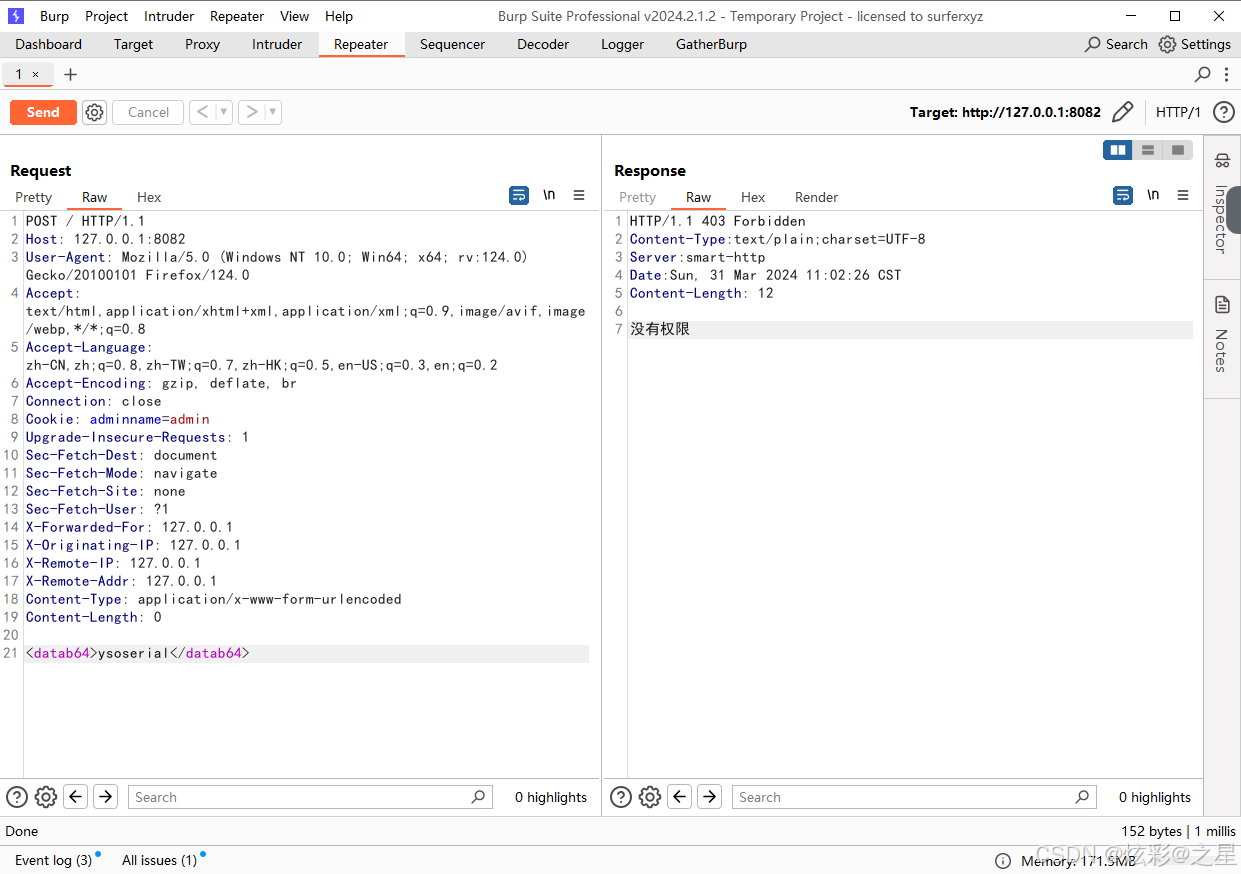Click the add new Repeater tab plus icon
Screen dimensions: 1241x874
click(x=70, y=75)
